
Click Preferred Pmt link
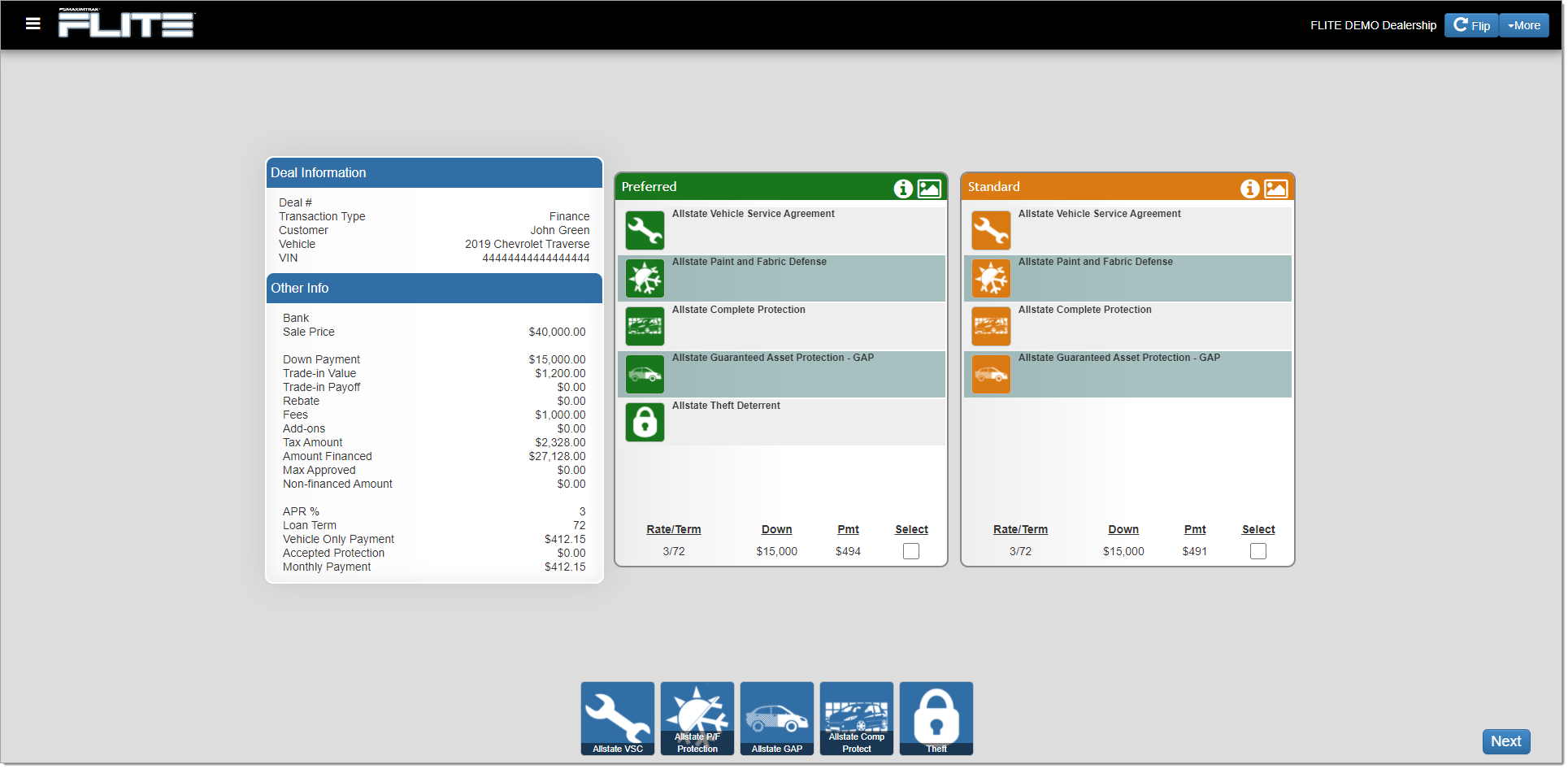tap(849, 529)
